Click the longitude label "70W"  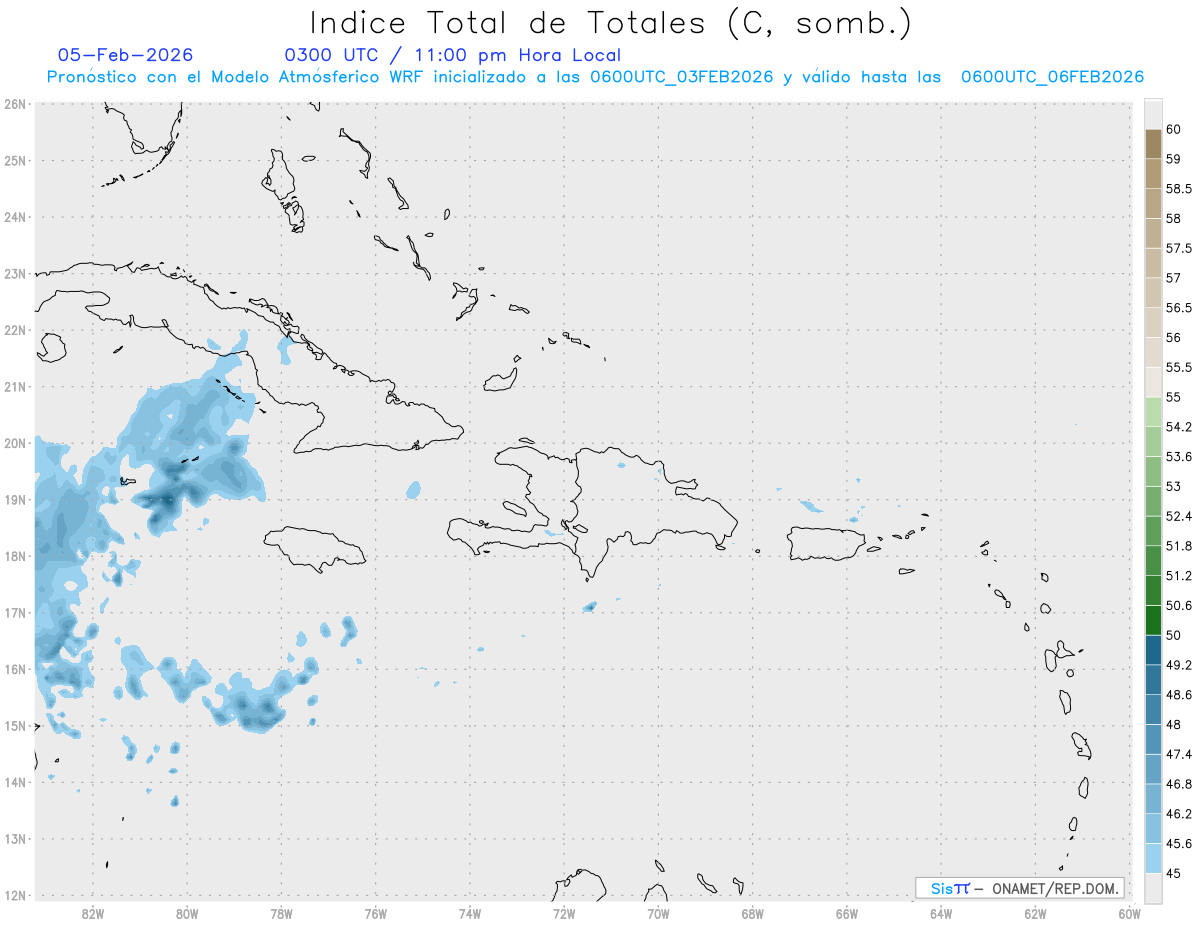(x=658, y=914)
